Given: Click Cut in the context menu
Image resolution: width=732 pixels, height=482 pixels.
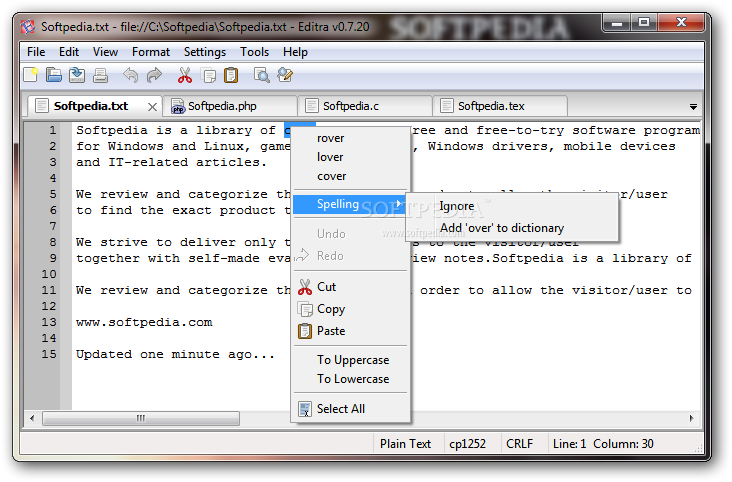Looking at the screenshot, I should pos(350,287).
